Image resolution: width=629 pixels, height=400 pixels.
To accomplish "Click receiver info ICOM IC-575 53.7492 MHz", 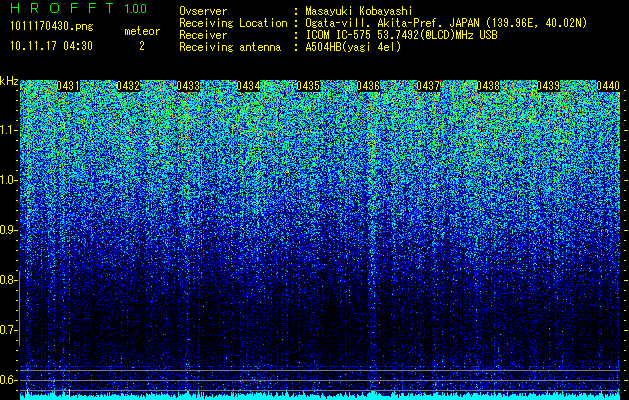I will point(401,35).
